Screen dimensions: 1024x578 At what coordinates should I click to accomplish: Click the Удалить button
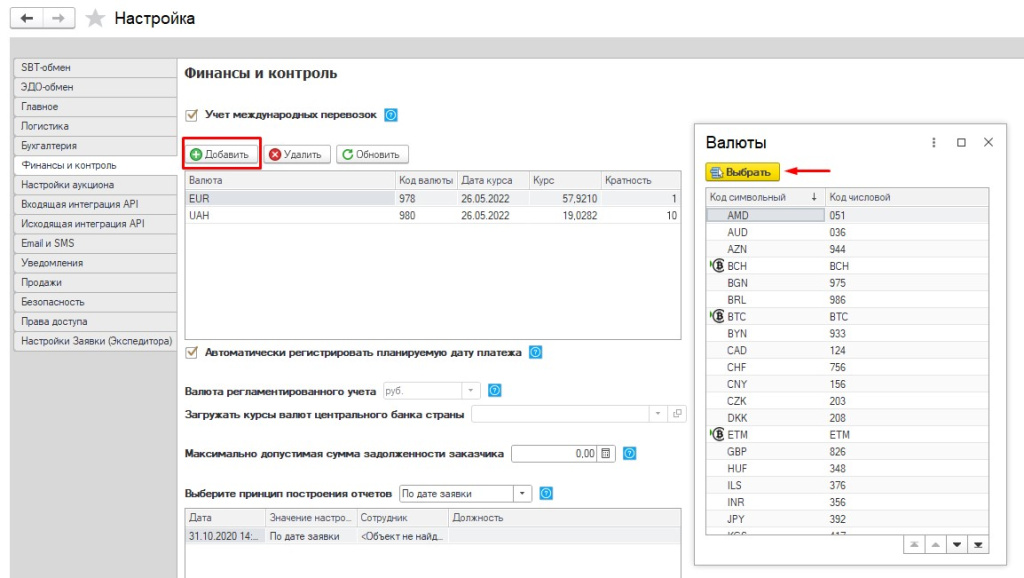point(296,154)
